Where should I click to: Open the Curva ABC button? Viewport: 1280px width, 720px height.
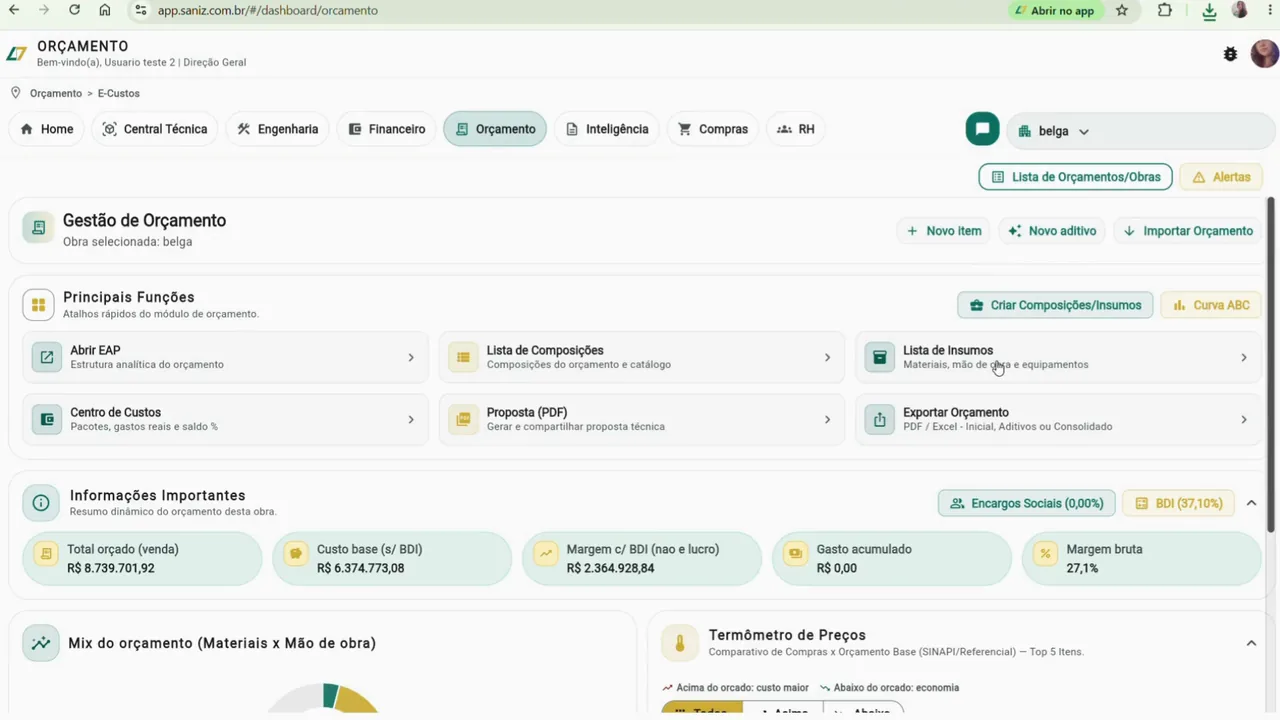click(x=1211, y=305)
